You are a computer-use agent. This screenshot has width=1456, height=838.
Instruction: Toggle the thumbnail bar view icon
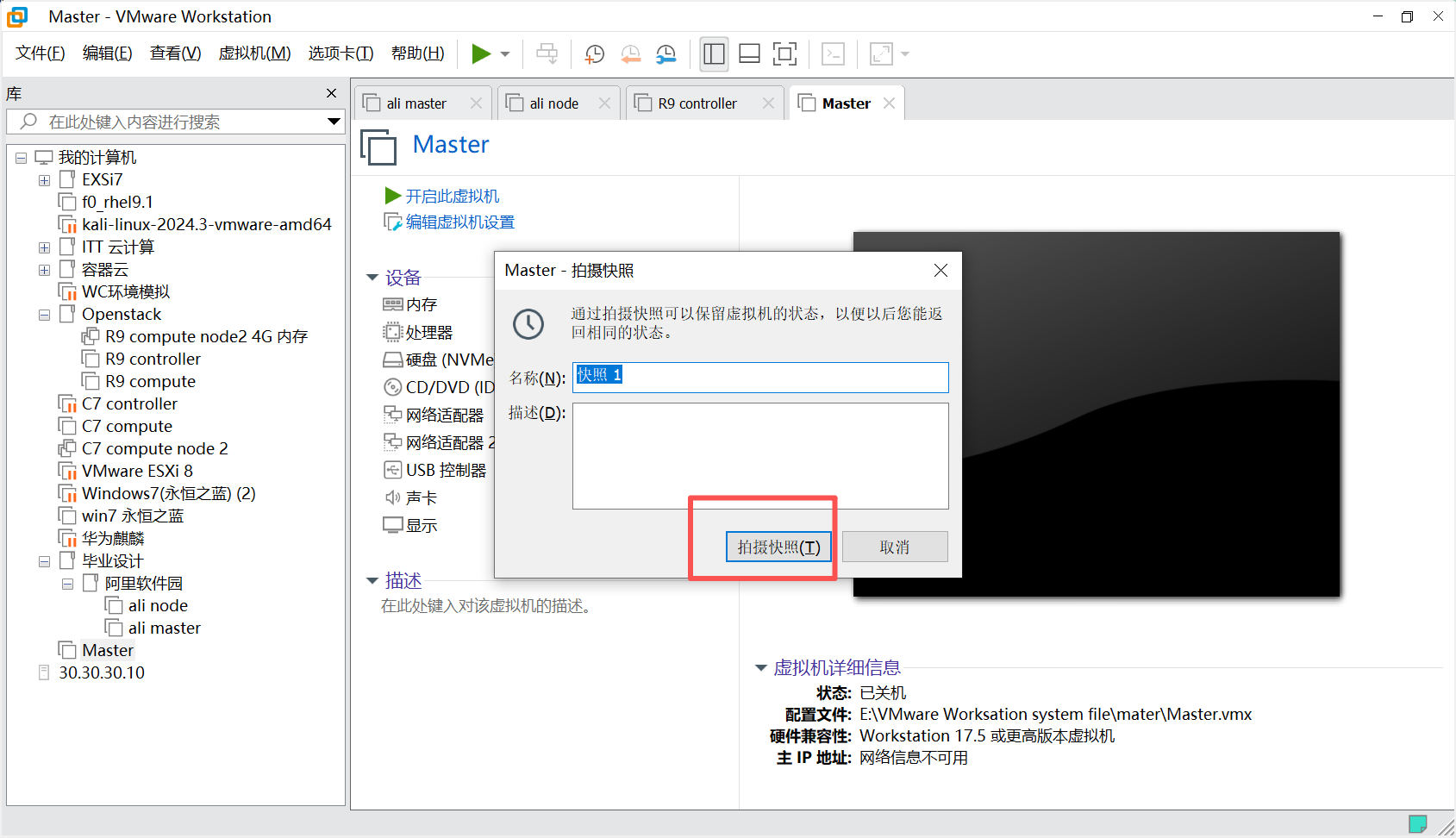[x=749, y=54]
